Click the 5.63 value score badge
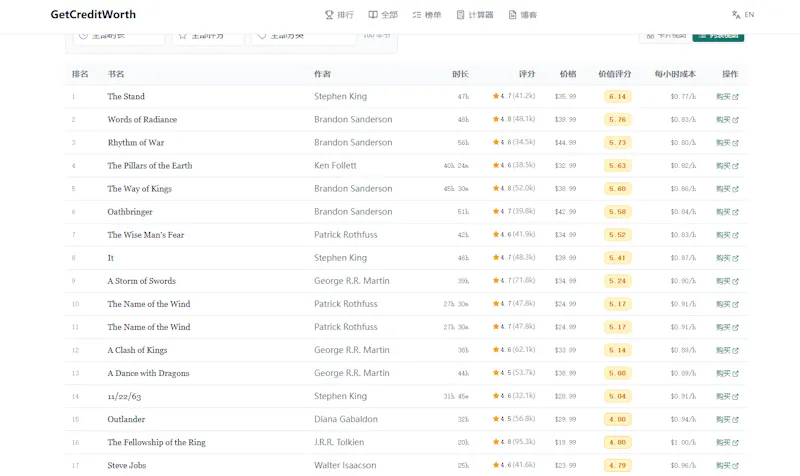This screenshot has width=800, height=476. (x=617, y=166)
